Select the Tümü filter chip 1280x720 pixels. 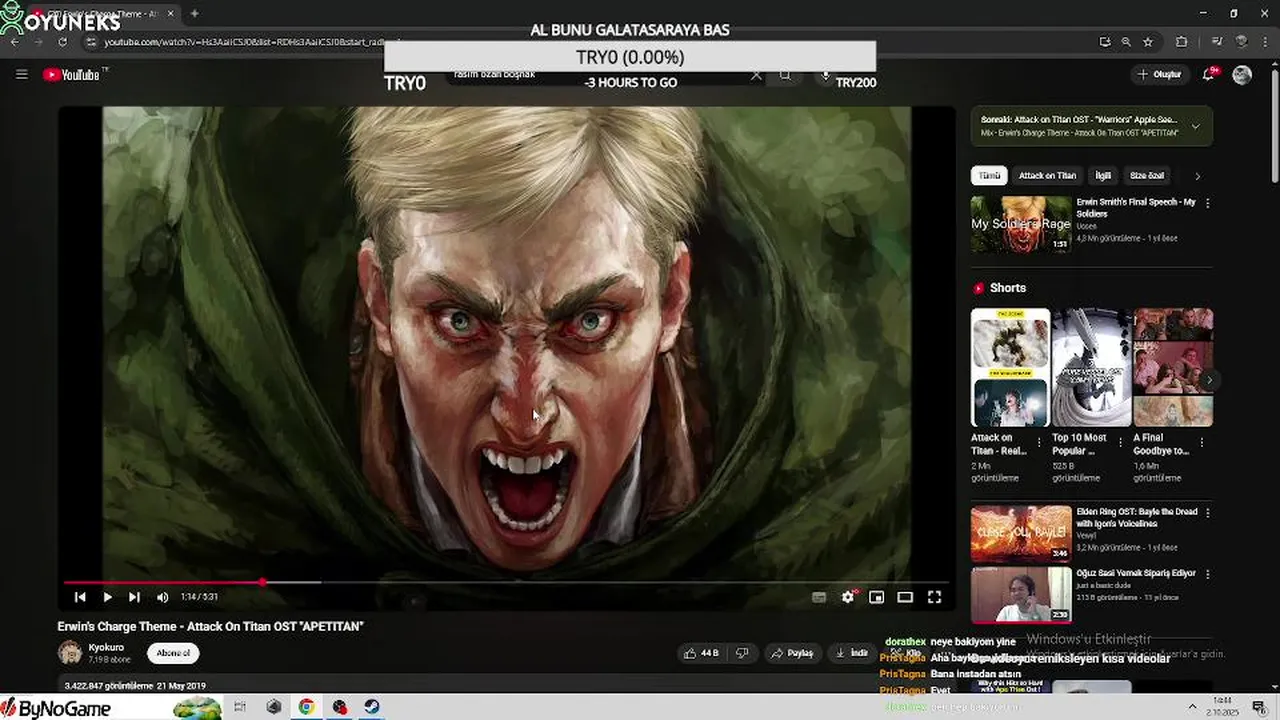(x=989, y=176)
